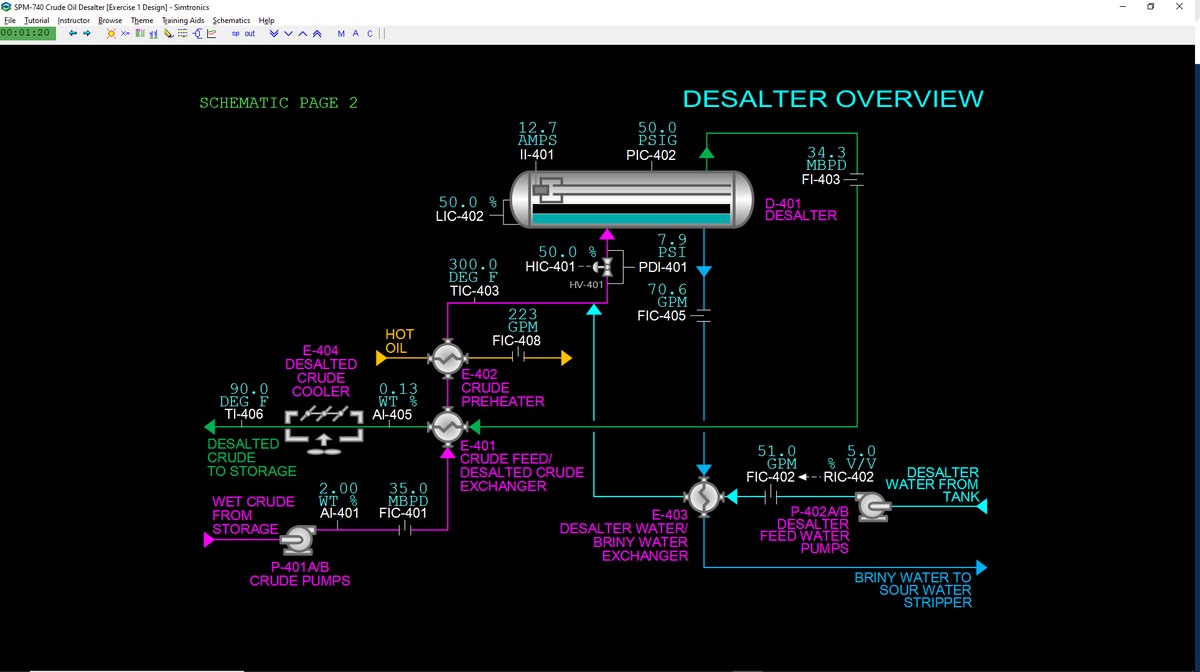The height and width of the screenshot is (672, 1200).
Task: Select the E-402 crude preheater exchanger symbol
Action: (x=446, y=357)
